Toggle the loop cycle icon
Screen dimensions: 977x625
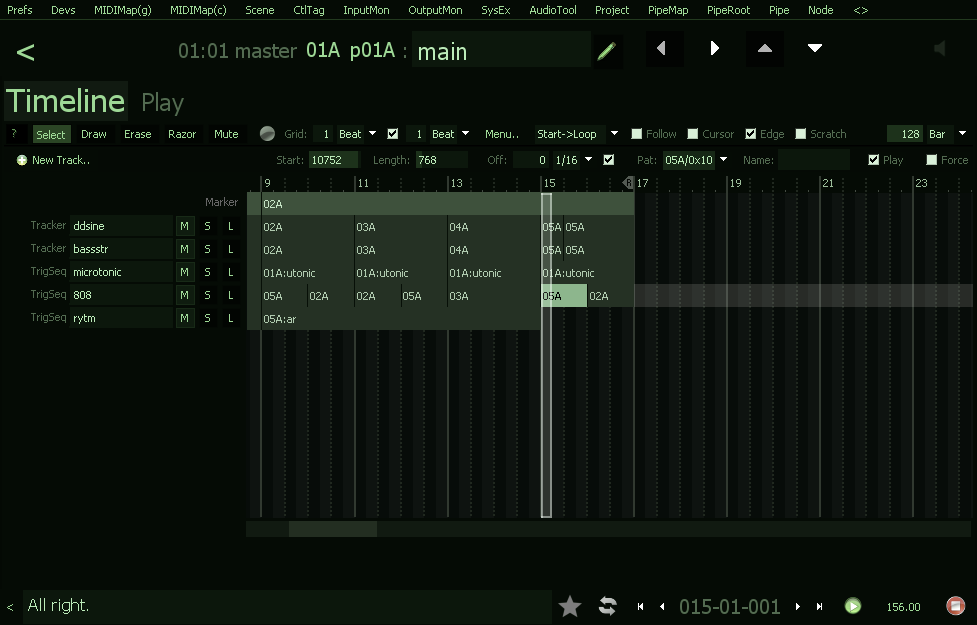pyautogui.click(x=607, y=606)
